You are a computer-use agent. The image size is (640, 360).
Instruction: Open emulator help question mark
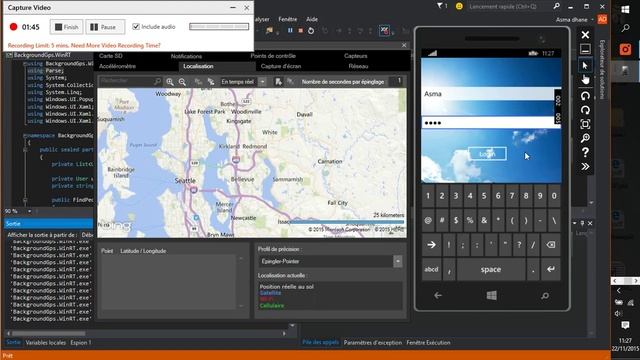pyautogui.click(x=585, y=152)
